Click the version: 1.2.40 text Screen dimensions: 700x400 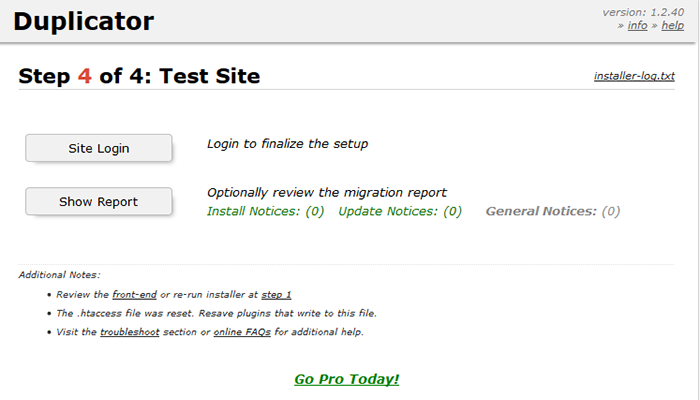pos(643,12)
